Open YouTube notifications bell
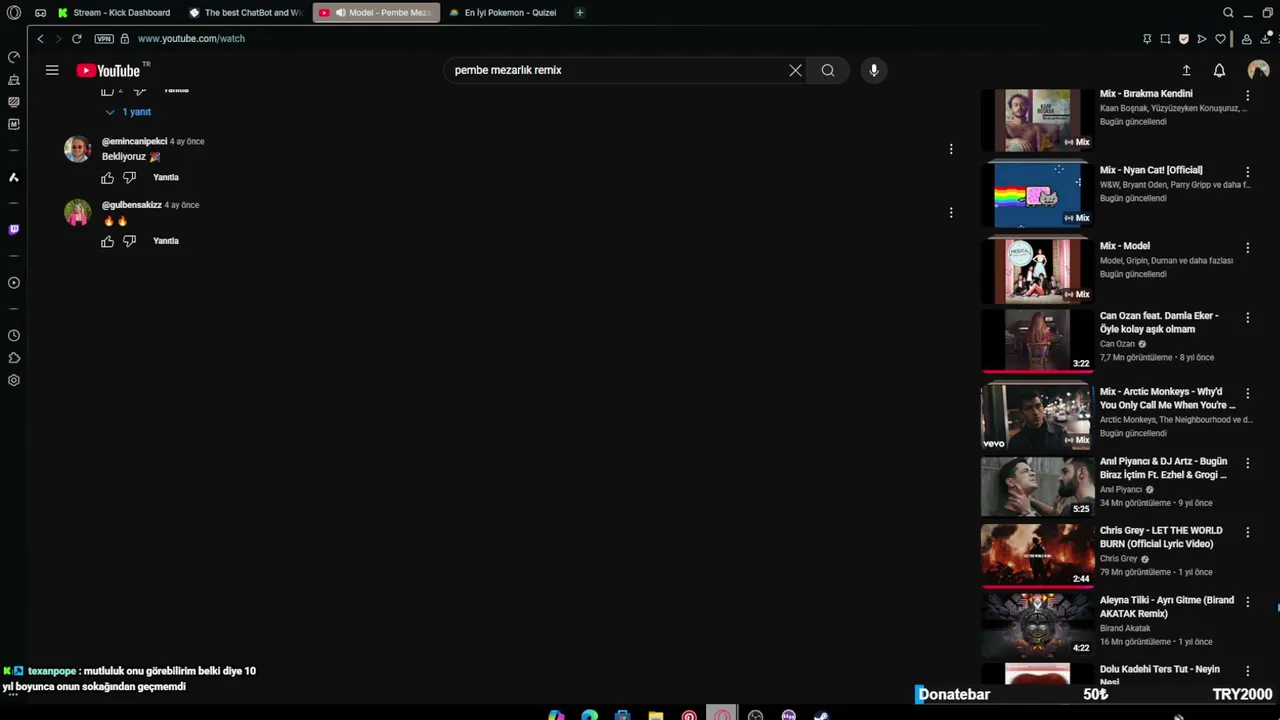 (x=1219, y=70)
